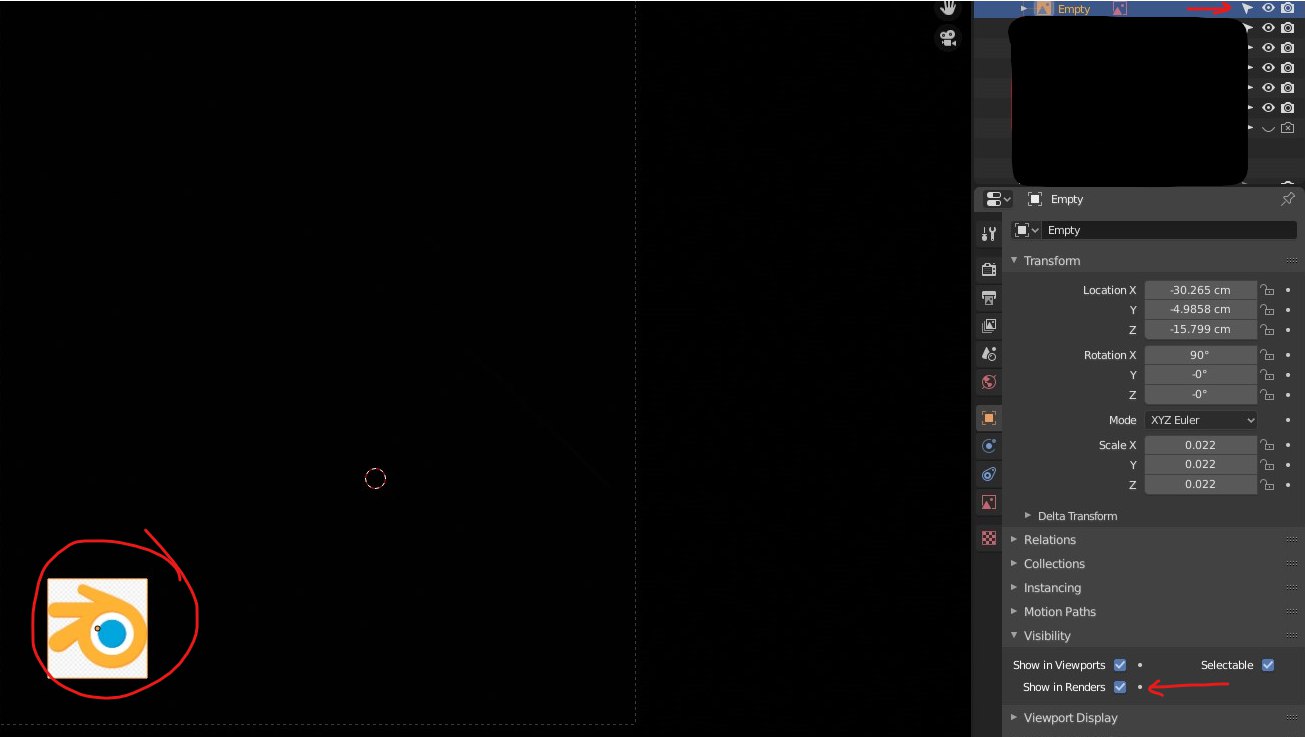Select the Blender logo image empty in the viewport
Image resolution: width=1305 pixels, height=737 pixels.
click(x=98, y=628)
